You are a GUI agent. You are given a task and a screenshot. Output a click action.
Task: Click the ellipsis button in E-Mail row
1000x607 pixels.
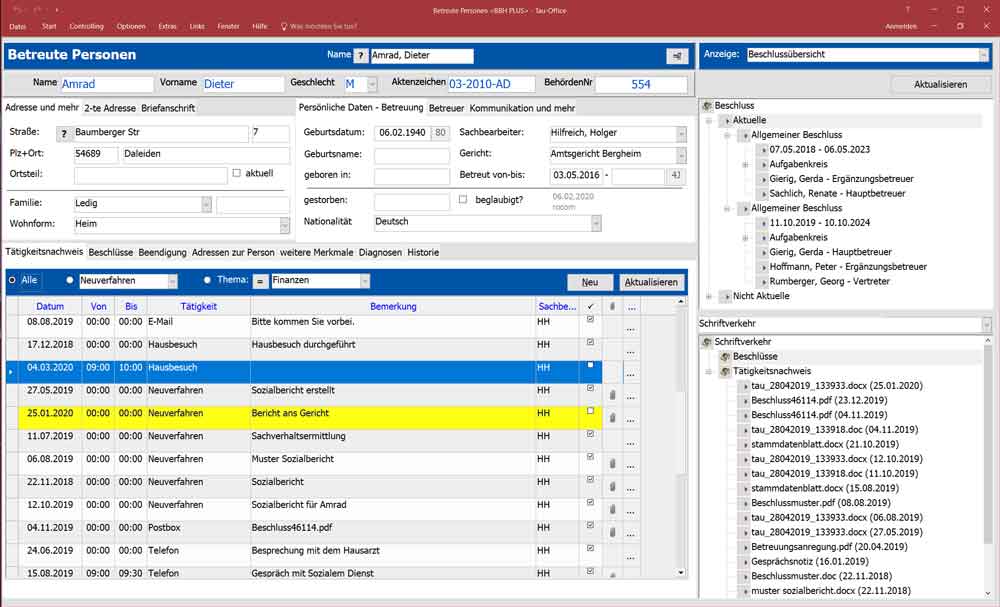(631, 329)
